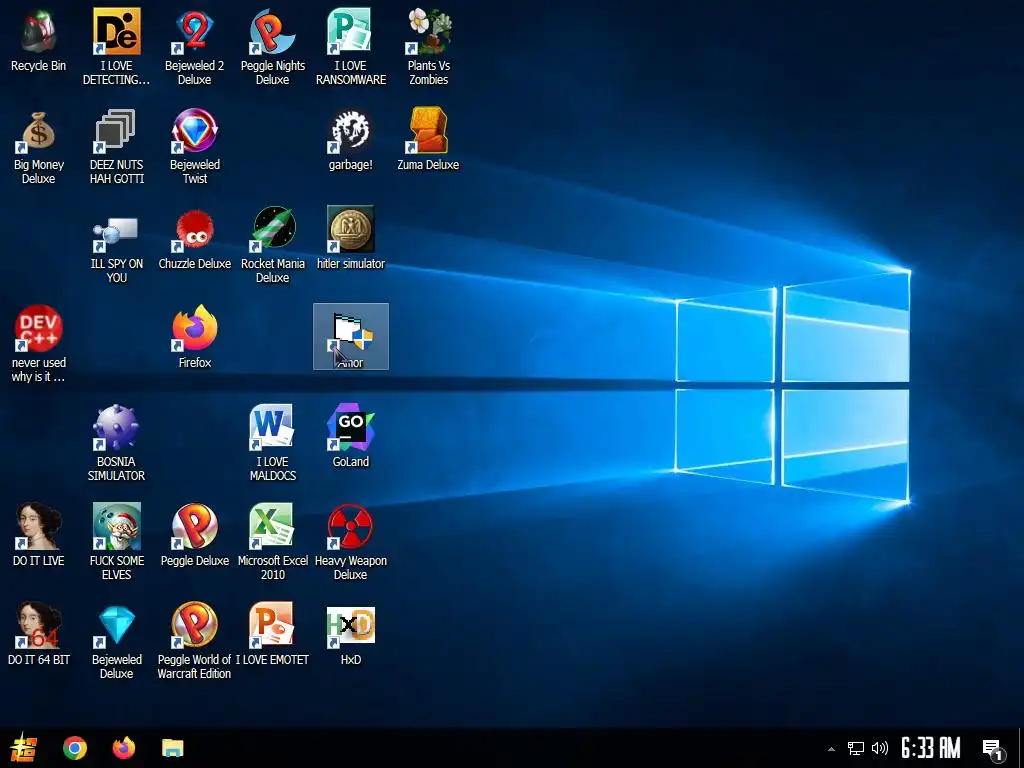Open the custom Start menu button
Screen dimensions: 1024x768
coord(24,748)
